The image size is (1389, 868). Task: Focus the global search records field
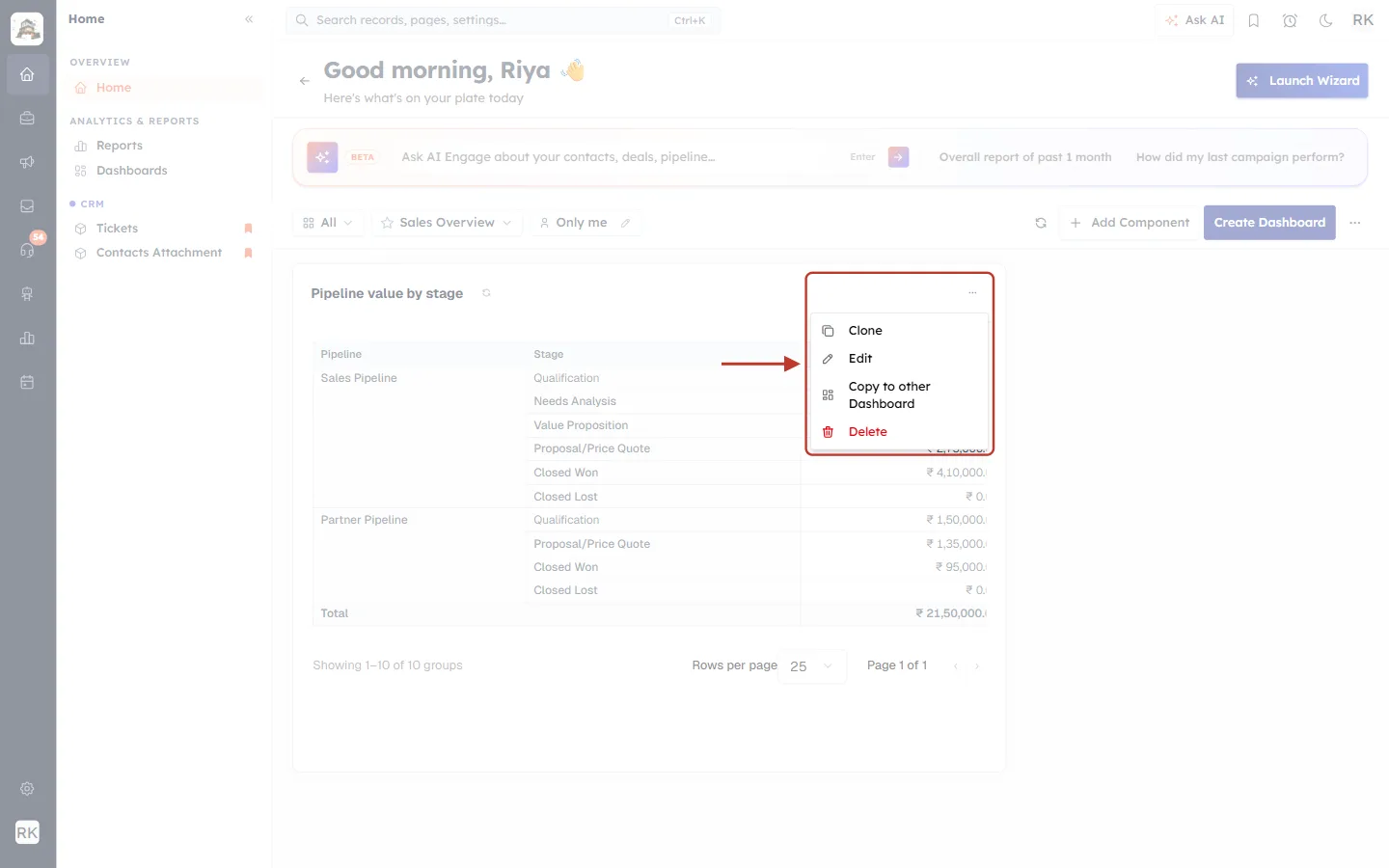click(x=503, y=20)
